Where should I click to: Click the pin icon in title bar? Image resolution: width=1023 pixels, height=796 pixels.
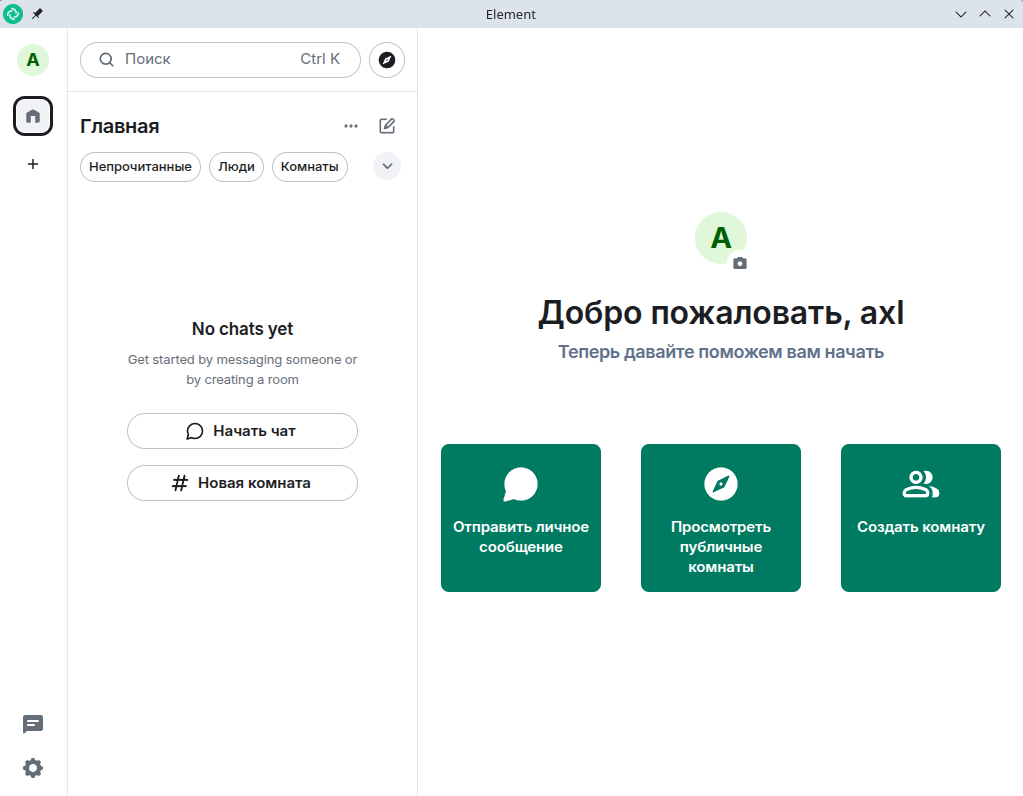tap(37, 14)
